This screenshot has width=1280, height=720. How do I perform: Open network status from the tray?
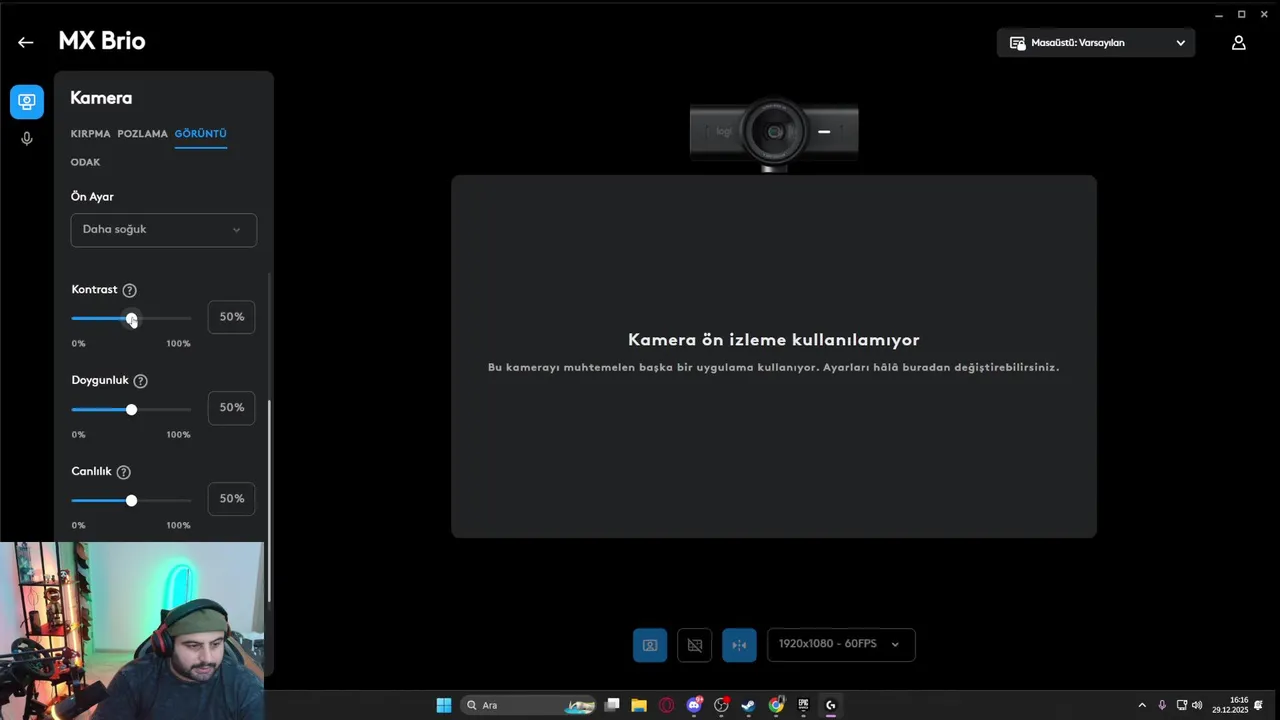pyautogui.click(x=1182, y=705)
